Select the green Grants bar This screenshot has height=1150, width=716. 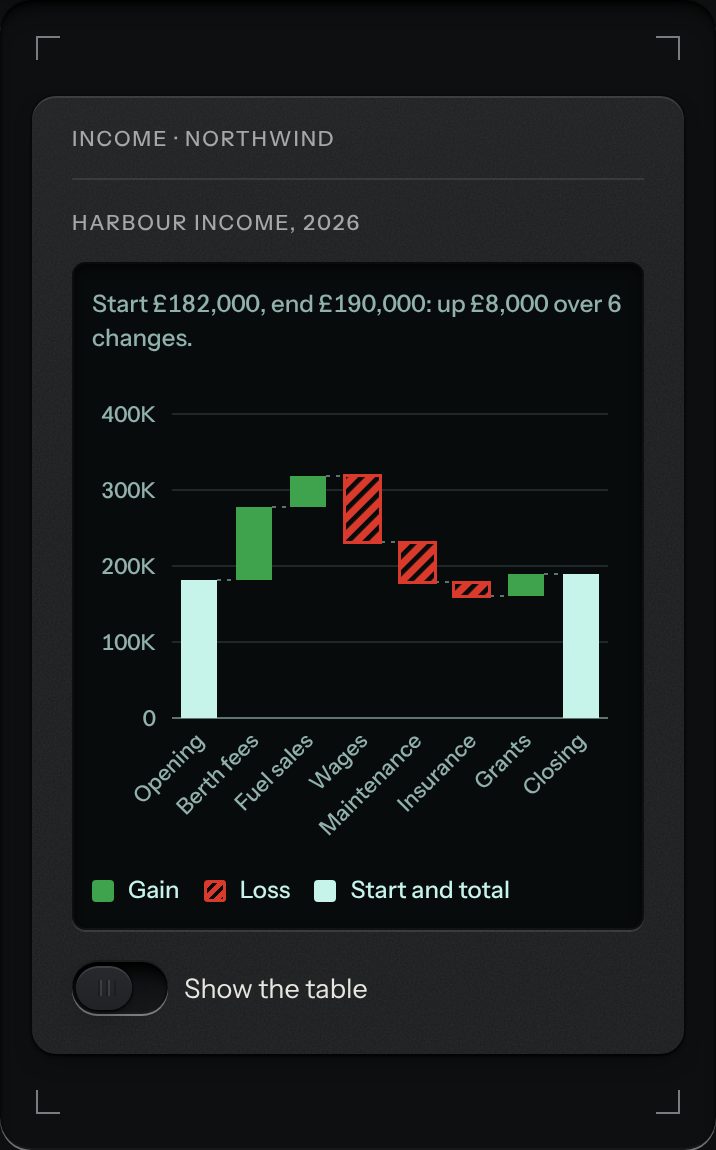click(x=526, y=585)
